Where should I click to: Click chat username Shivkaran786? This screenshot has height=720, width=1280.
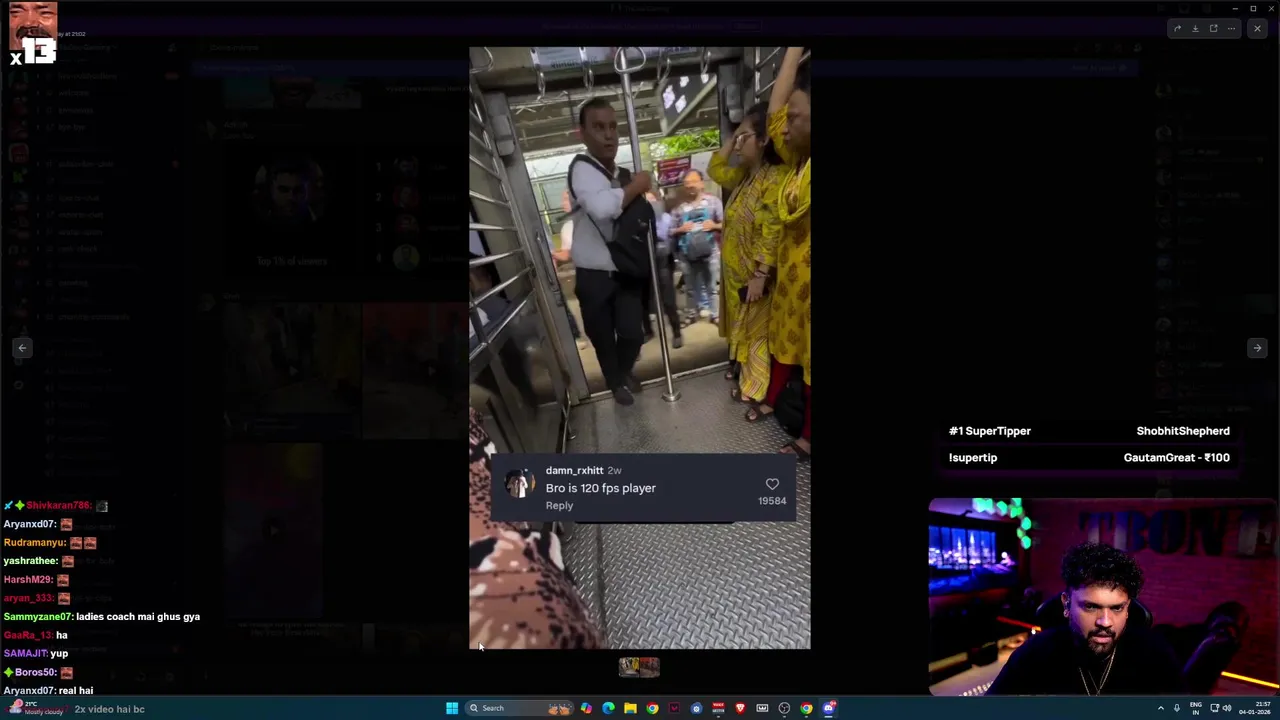[59, 506]
